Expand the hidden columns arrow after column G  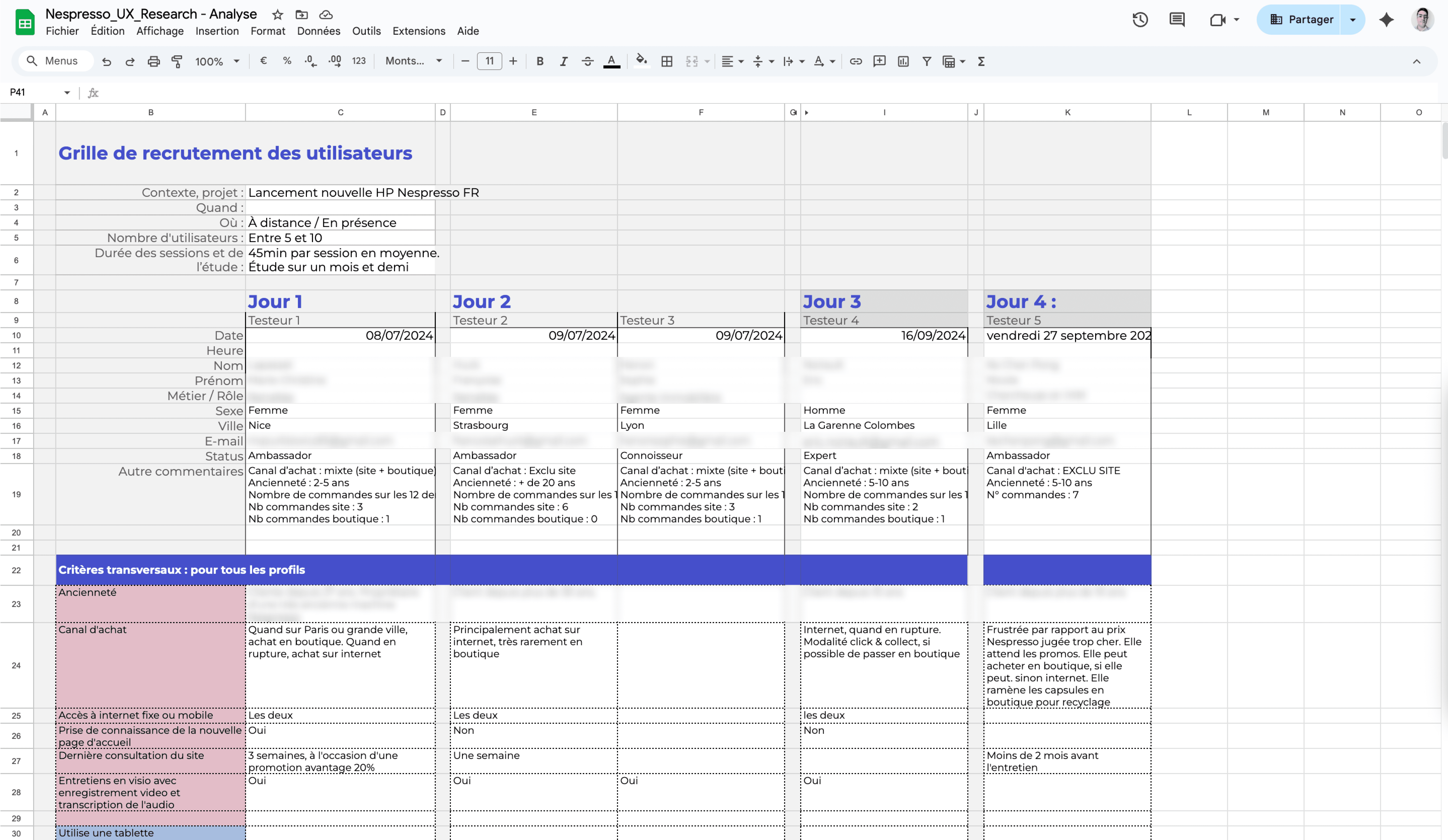click(x=807, y=113)
